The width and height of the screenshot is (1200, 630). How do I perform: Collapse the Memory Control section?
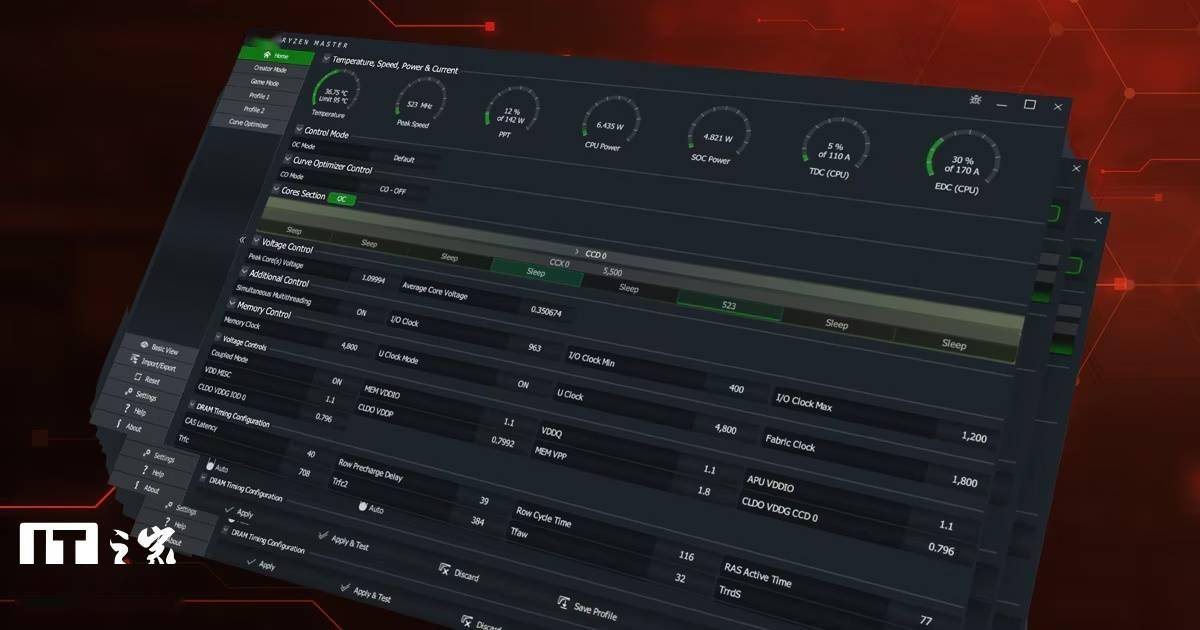pyautogui.click(x=231, y=304)
